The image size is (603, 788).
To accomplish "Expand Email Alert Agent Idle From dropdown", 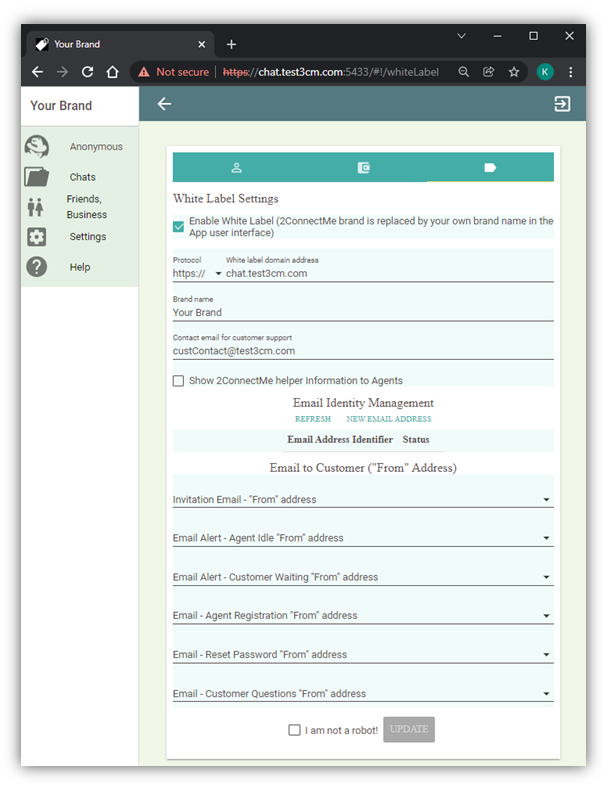I will point(363,538).
